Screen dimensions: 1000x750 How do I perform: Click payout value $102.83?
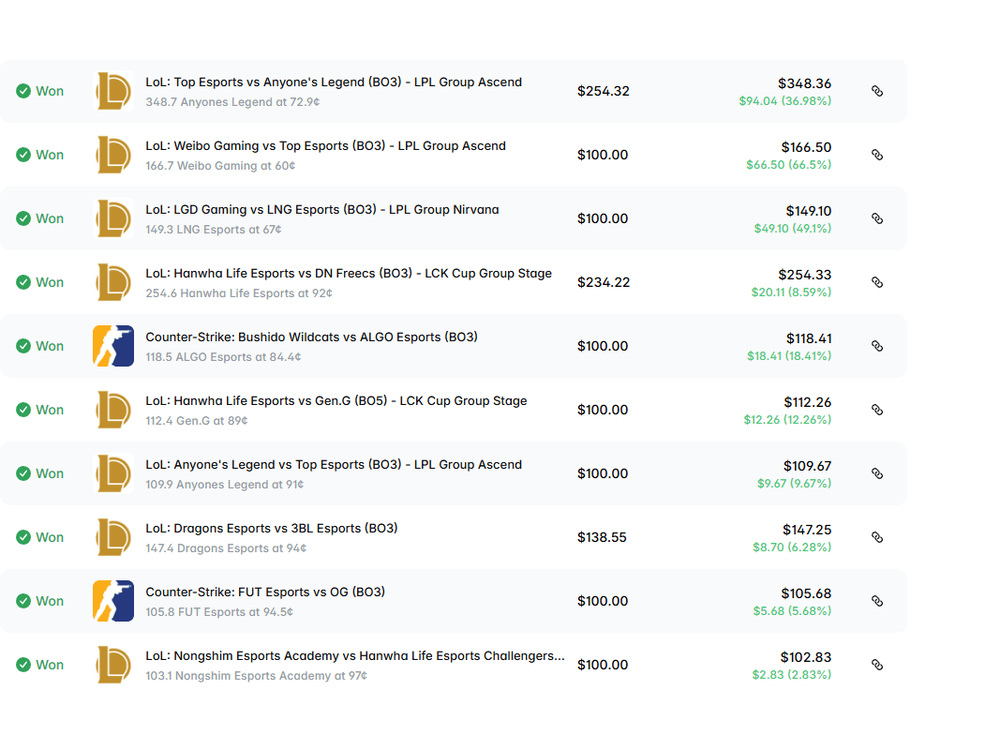click(x=806, y=658)
